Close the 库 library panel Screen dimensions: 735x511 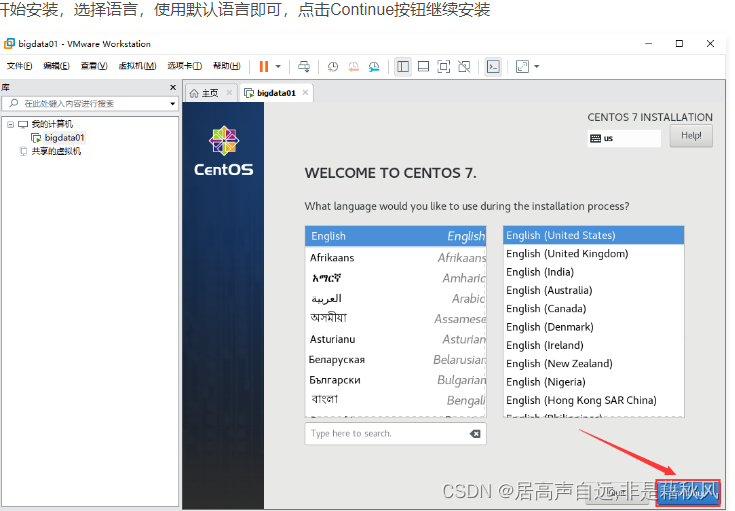[x=173, y=88]
